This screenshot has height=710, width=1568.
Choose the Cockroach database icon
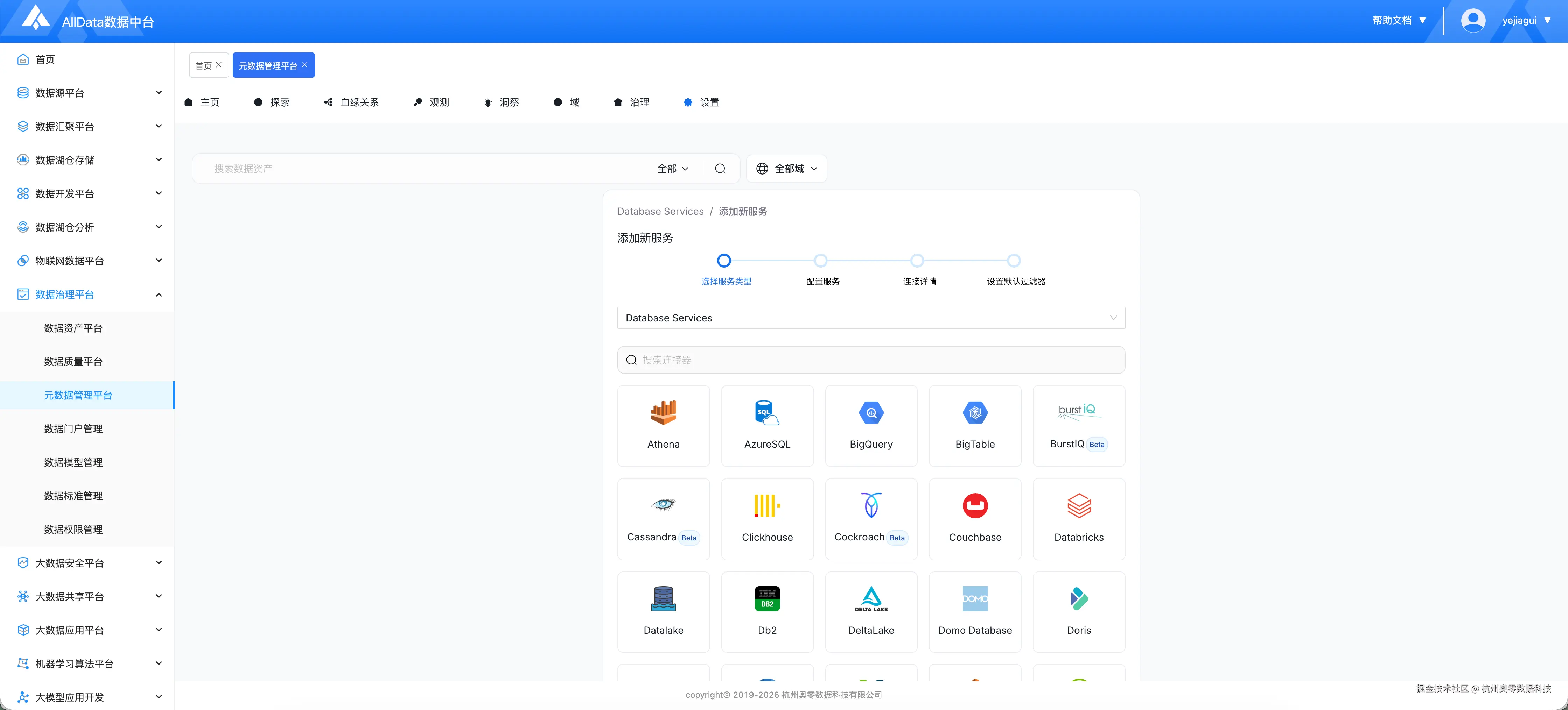tap(870, 505)
